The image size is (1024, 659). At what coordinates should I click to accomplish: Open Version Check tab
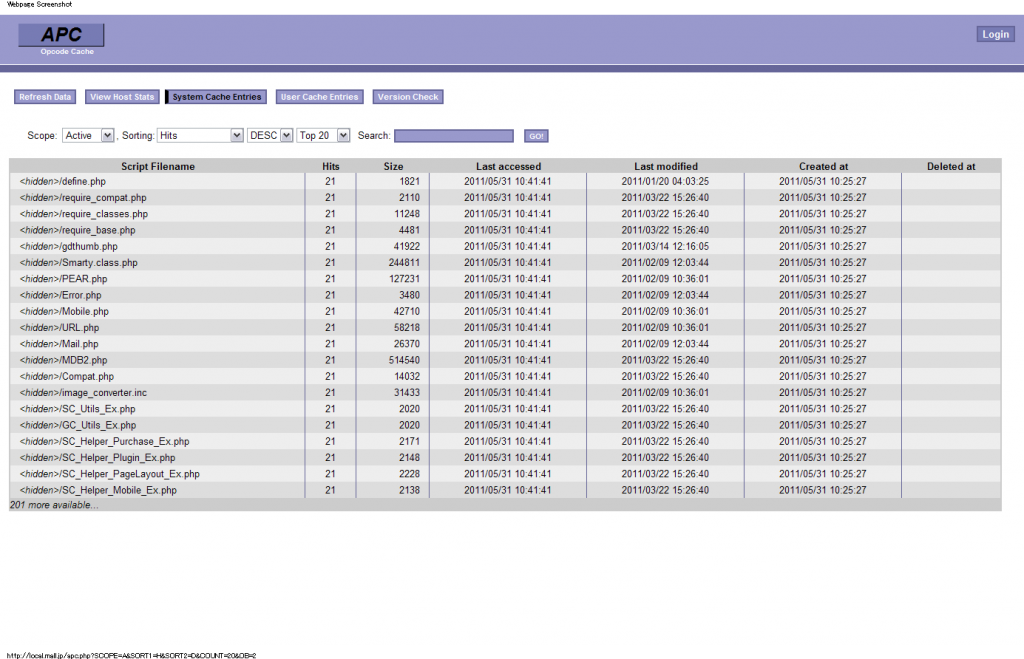[408, 97]
